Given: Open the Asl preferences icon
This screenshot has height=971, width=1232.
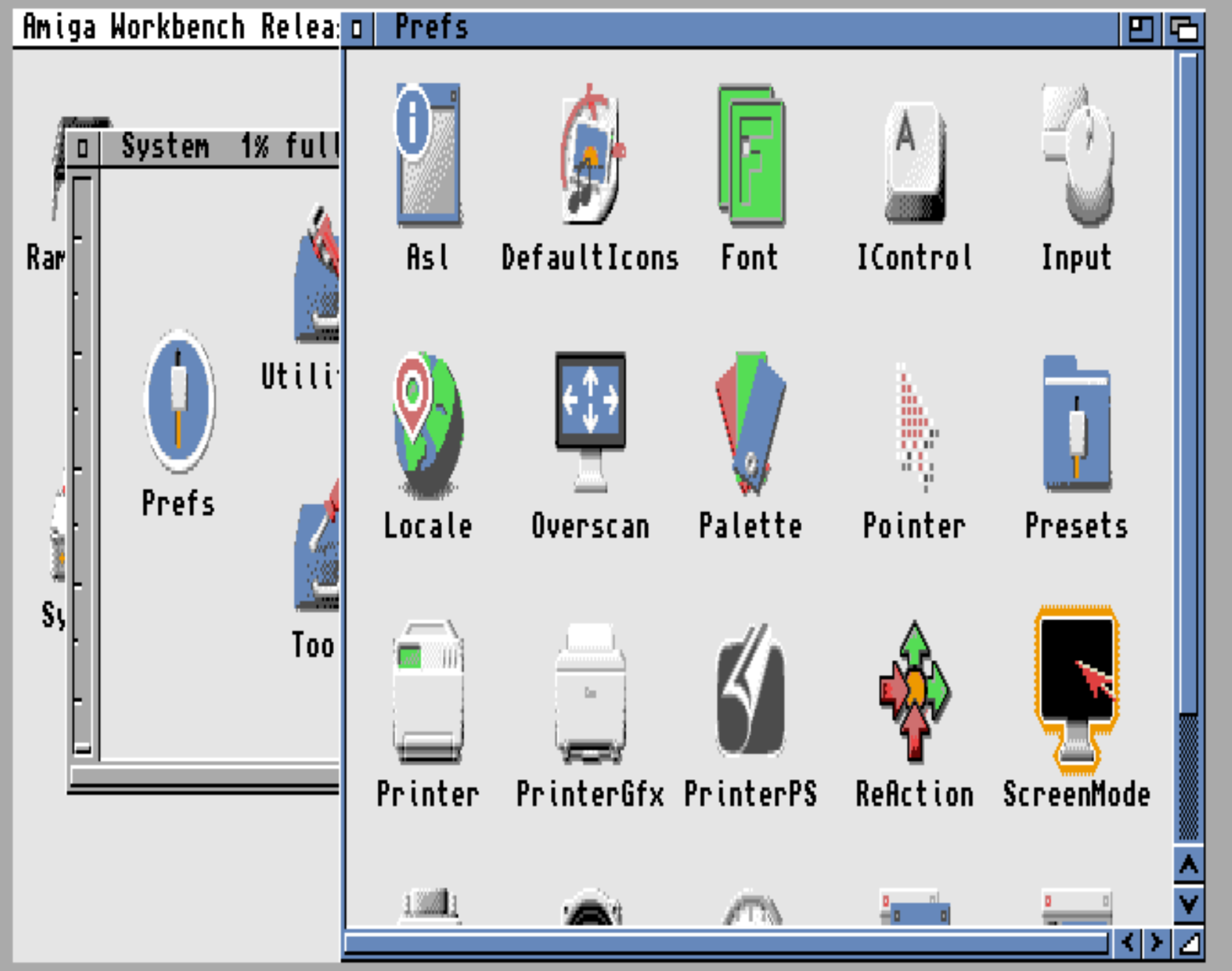Looking at the screenshot, I should click(x=428, y=155).
